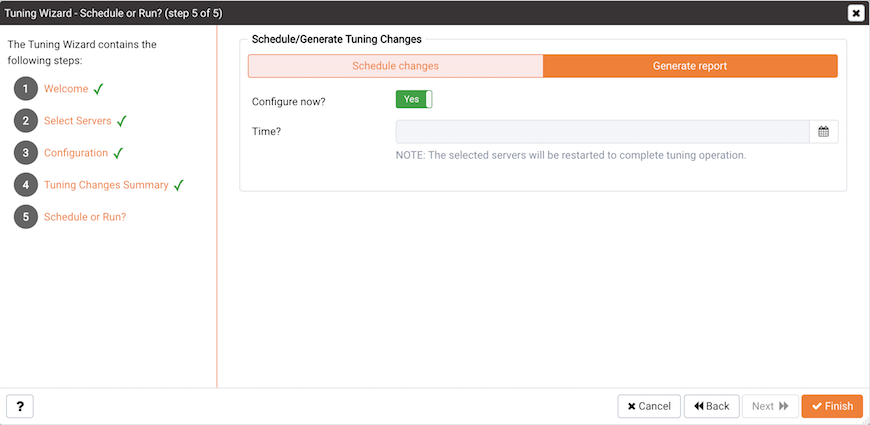The image size is (870, 425).
Task: Click the checkmark beside Configuration
Action: [x=118, y=153]
